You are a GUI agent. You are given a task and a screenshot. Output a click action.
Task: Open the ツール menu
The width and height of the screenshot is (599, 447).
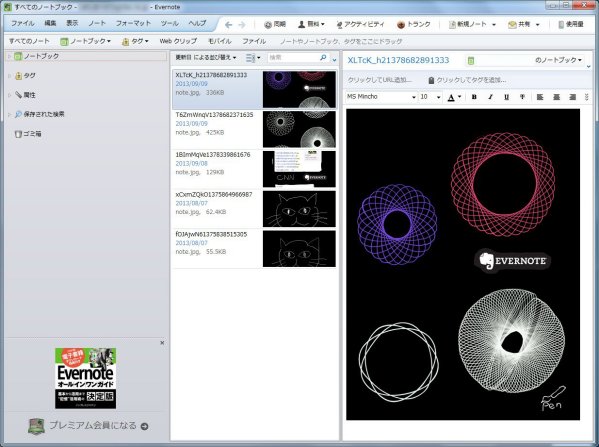click(170, 23)
